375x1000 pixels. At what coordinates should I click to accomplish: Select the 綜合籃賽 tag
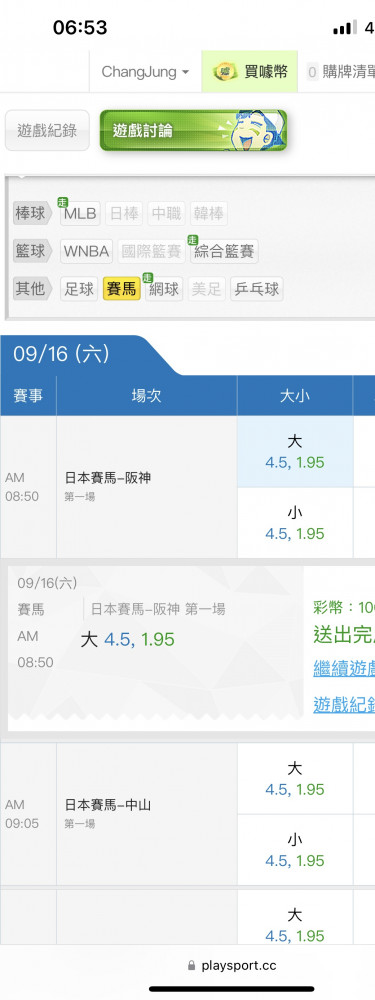click(224, 251)
